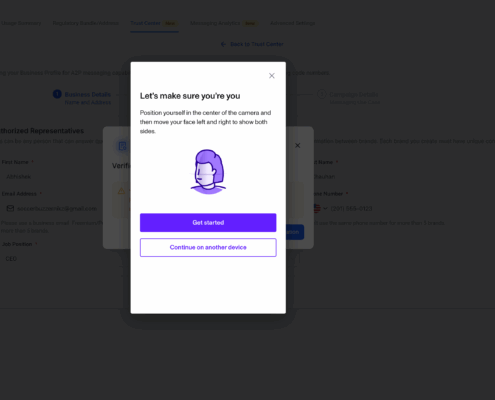
Task: Open the phone country flag dropdown
Action: point(320,208)
